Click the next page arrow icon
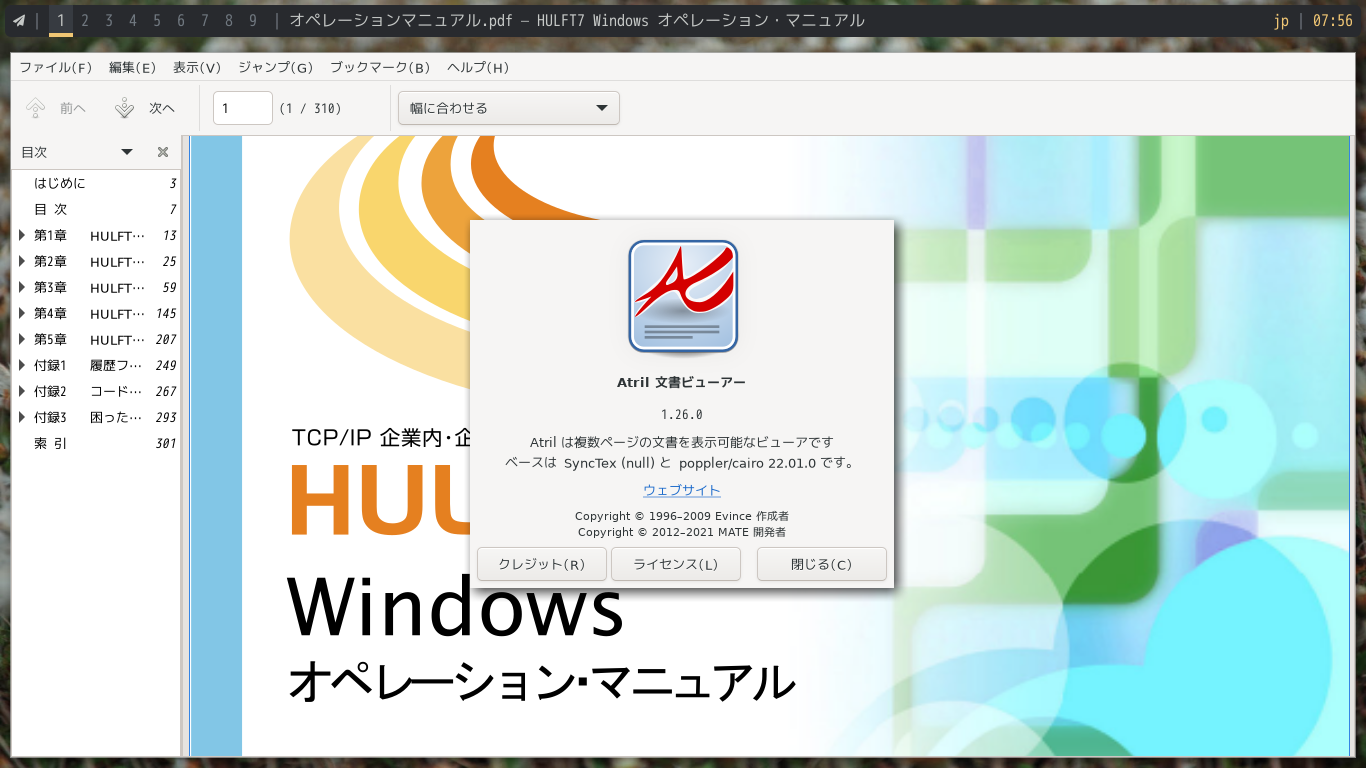 coord(124,108)
